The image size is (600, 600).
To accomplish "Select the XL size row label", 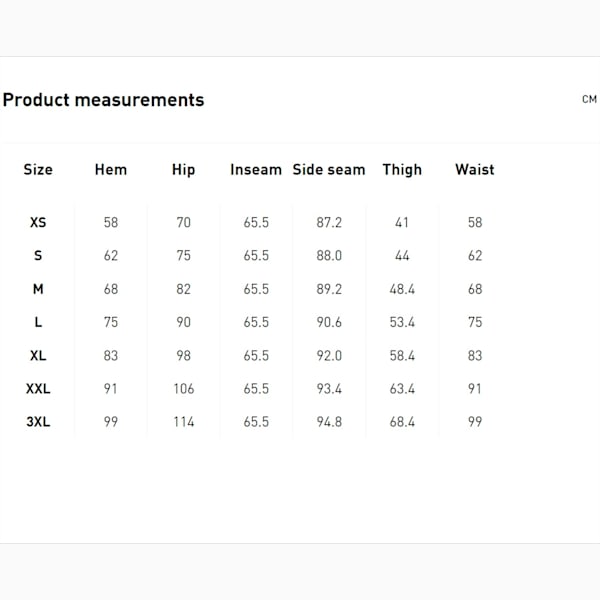I will point(38,355).
